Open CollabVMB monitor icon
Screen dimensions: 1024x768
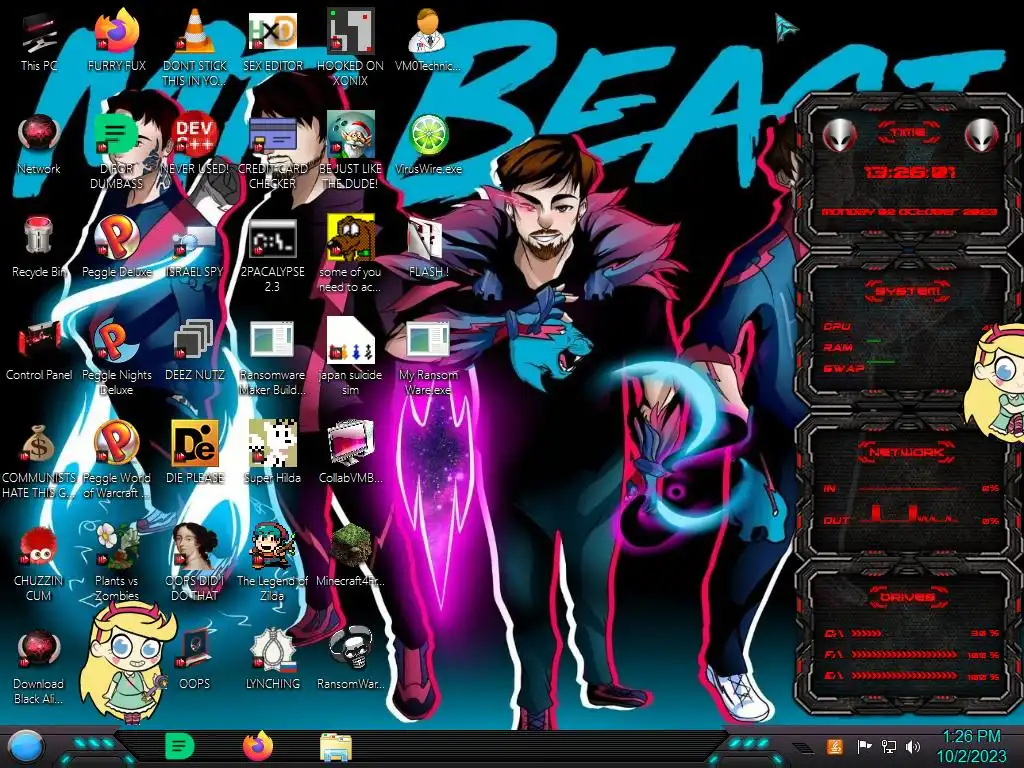coord(350,443)
